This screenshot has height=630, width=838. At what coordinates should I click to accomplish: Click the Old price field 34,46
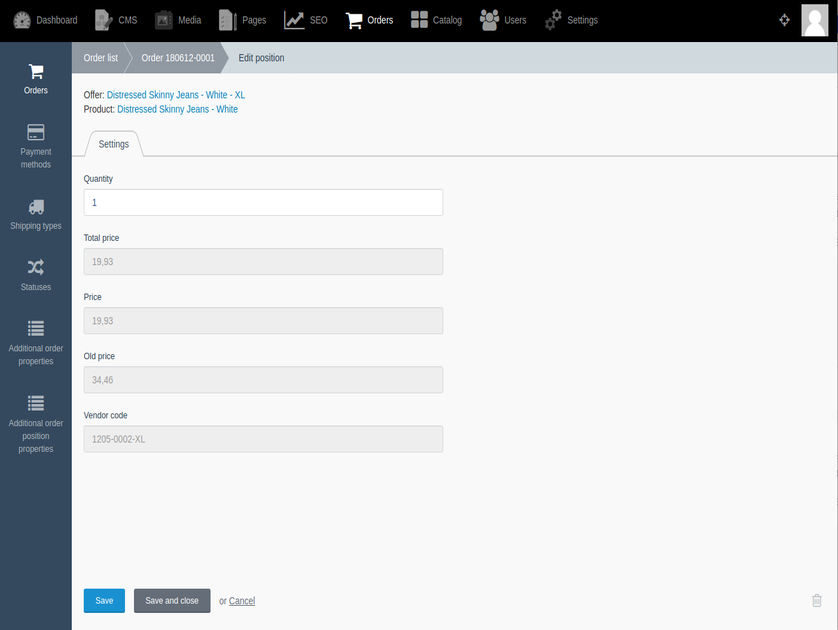(263, 380)
